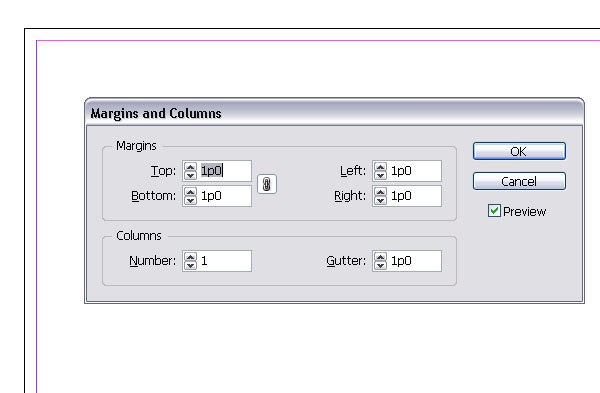Increase the Right margin with up arrow

coord(380,191)
